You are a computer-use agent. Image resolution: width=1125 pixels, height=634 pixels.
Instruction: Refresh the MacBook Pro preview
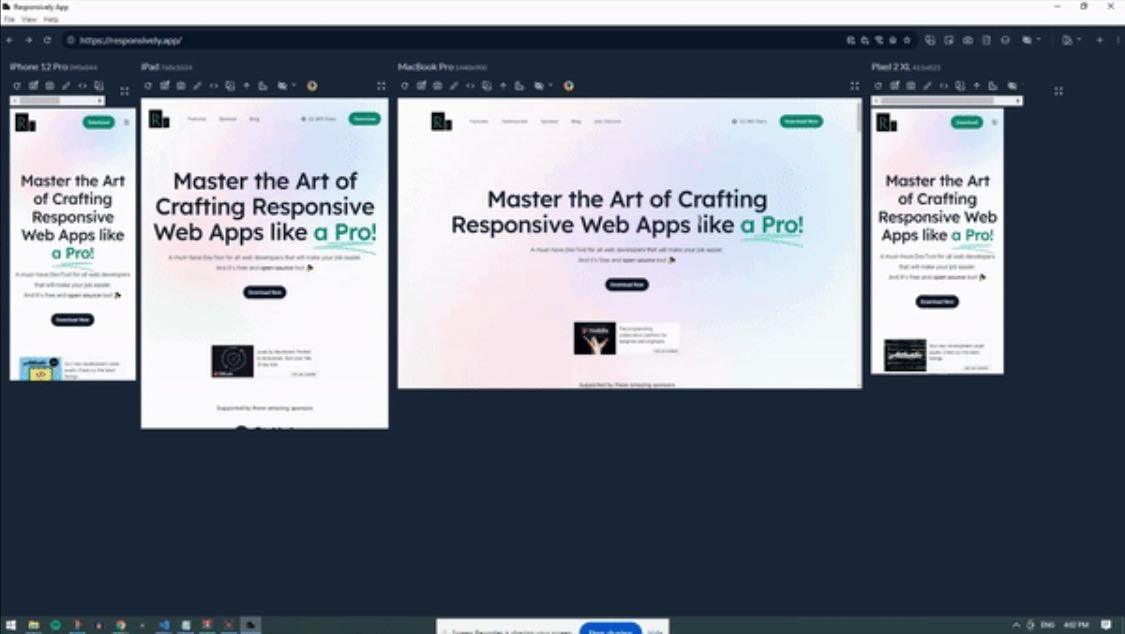click(x=405, y=85)
